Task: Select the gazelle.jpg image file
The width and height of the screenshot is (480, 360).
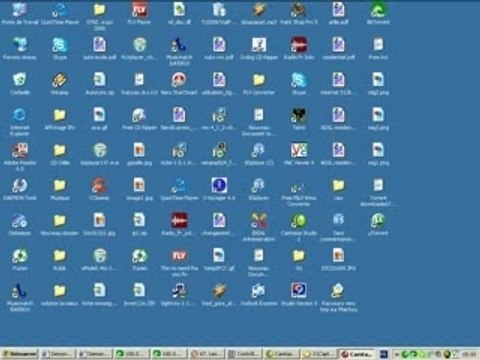Action: tap(139, 150)
